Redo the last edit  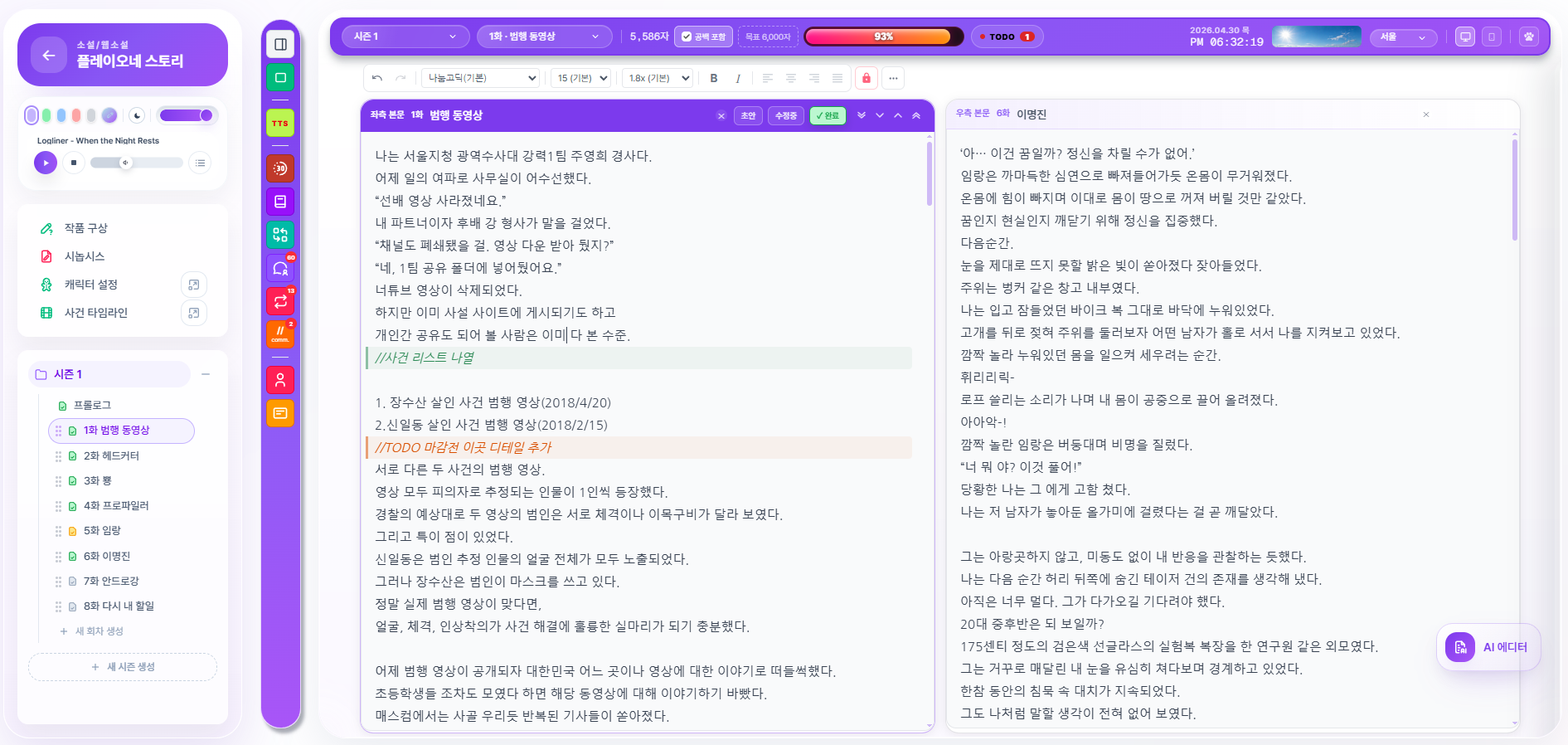pyautogui.click(x=400, y=78)
